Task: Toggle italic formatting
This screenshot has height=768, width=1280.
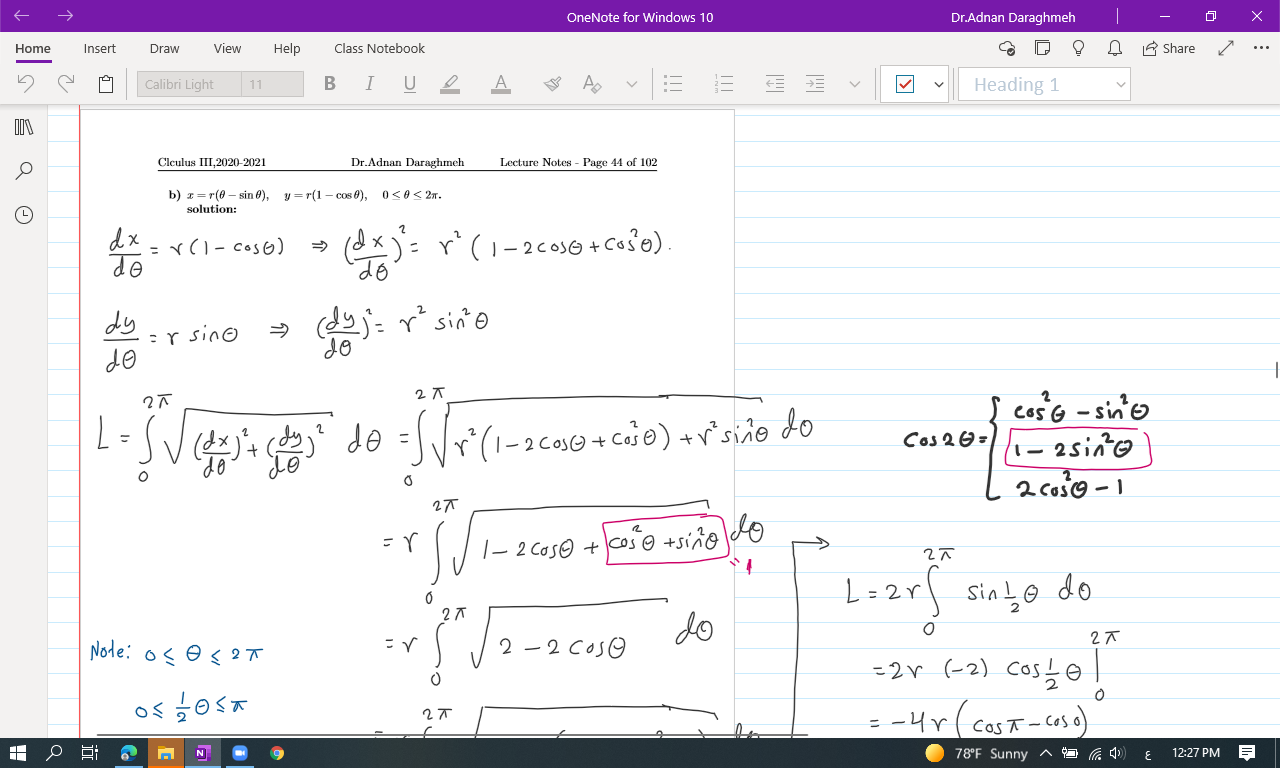Action: [x=369, y=84]
